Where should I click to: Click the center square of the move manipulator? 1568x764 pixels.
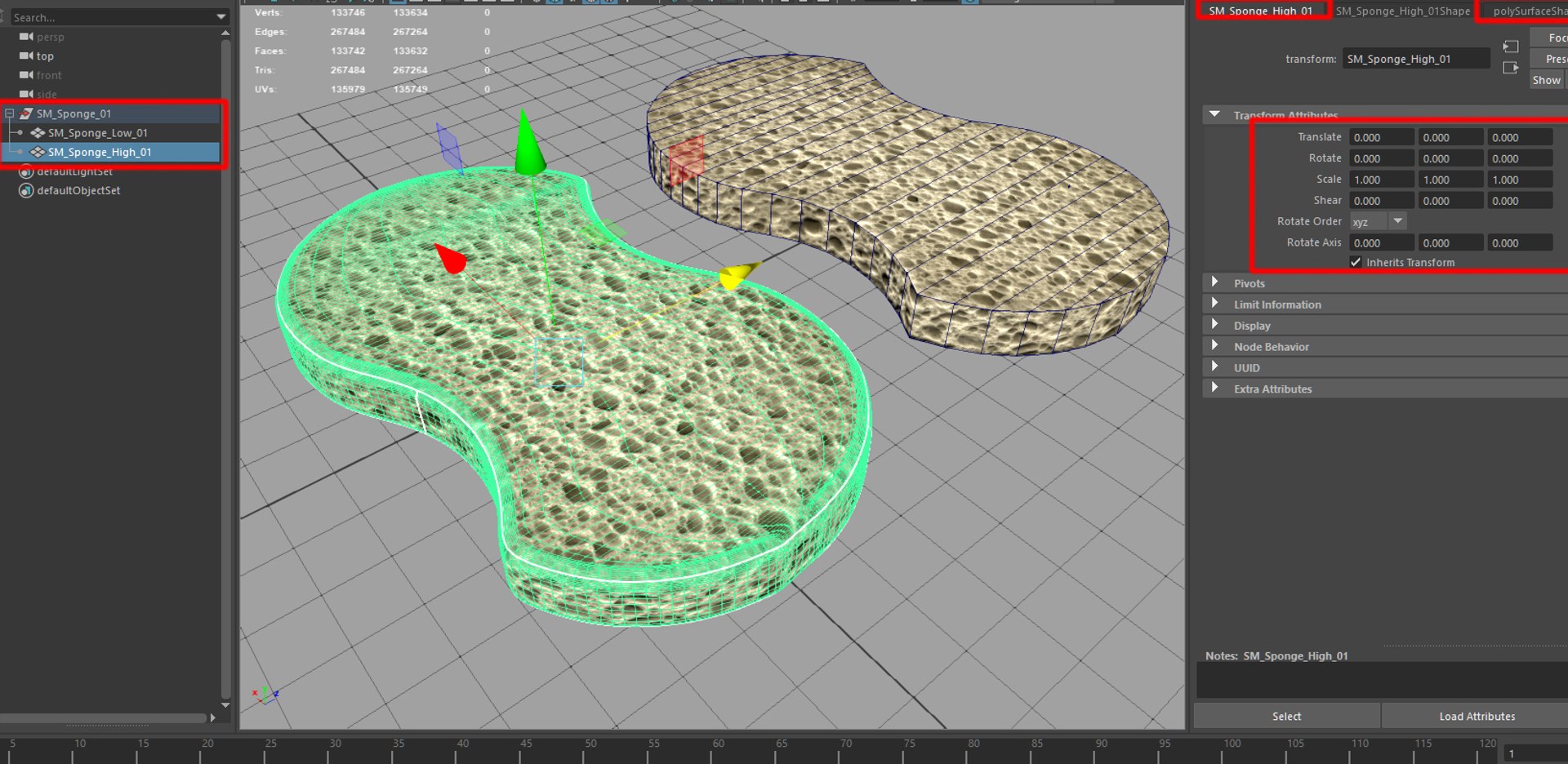pyautogui.click(x=559, y=361)
